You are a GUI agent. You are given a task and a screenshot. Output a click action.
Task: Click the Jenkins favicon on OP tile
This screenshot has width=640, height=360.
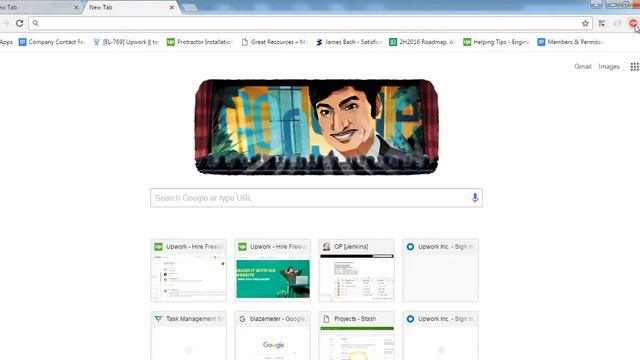pos(326,247)
